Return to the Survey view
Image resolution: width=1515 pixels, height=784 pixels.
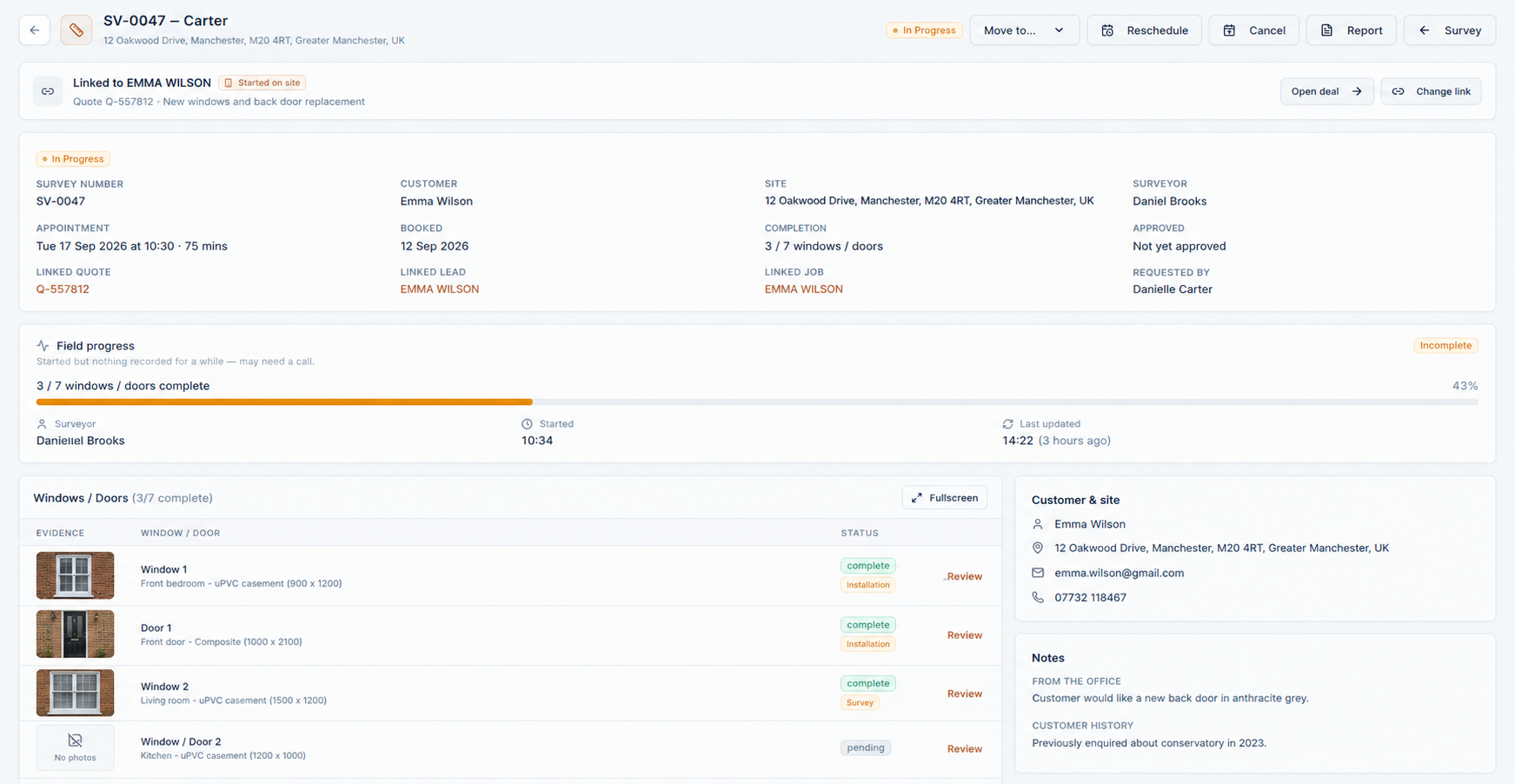tap(1449, 30)
